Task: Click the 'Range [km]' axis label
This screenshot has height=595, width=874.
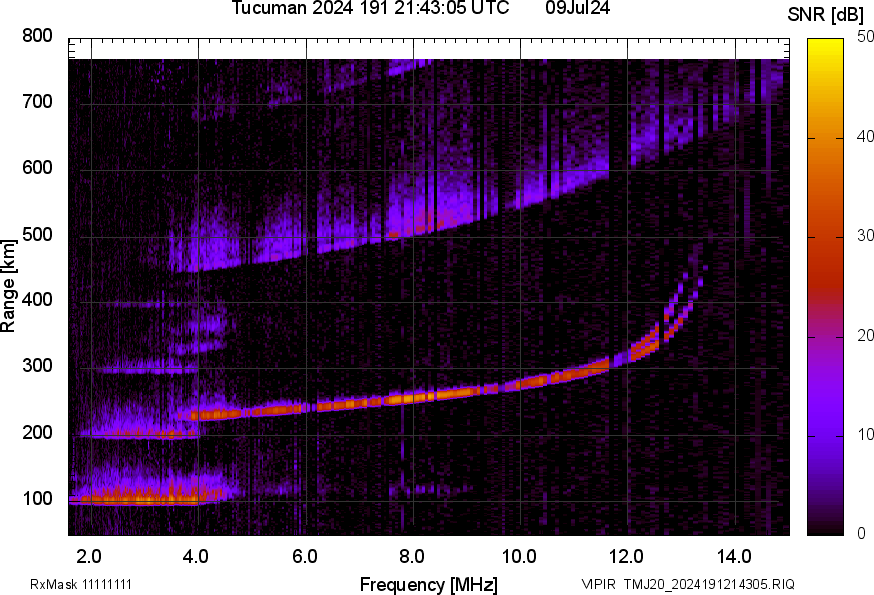Action: pos(8,287)
